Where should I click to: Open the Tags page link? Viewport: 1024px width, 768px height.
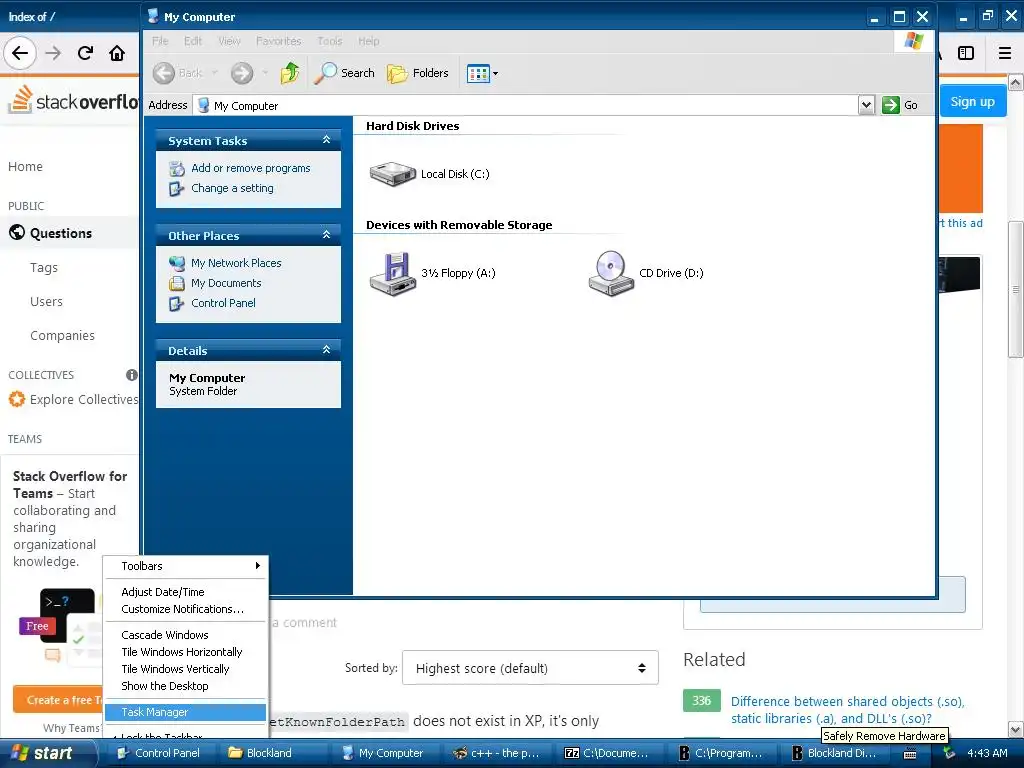point(44,268)
